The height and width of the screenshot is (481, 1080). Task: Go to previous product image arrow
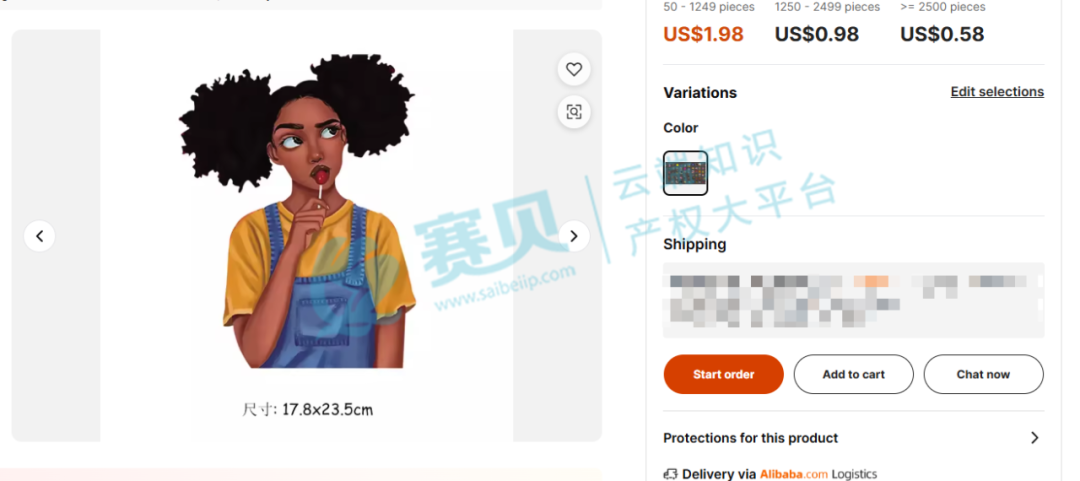pos(39,236)
